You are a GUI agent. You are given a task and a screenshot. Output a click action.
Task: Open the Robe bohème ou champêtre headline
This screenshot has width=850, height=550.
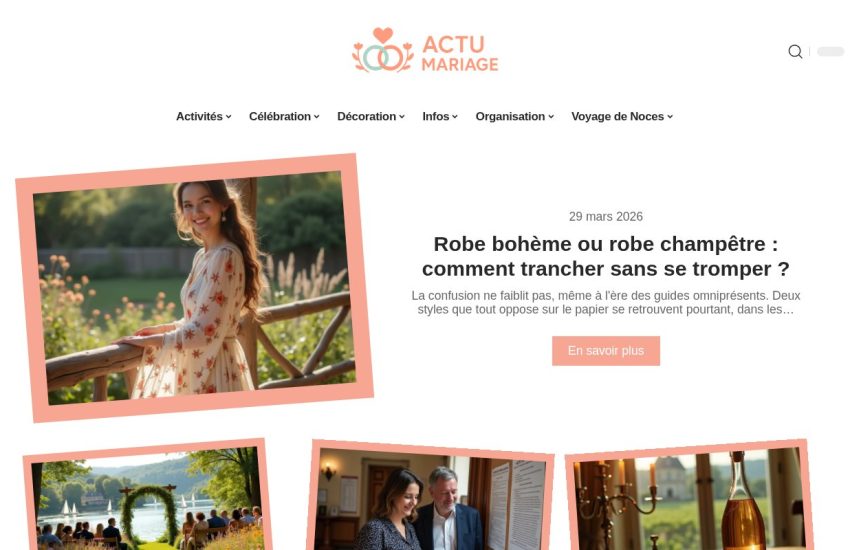coord(606,256)
